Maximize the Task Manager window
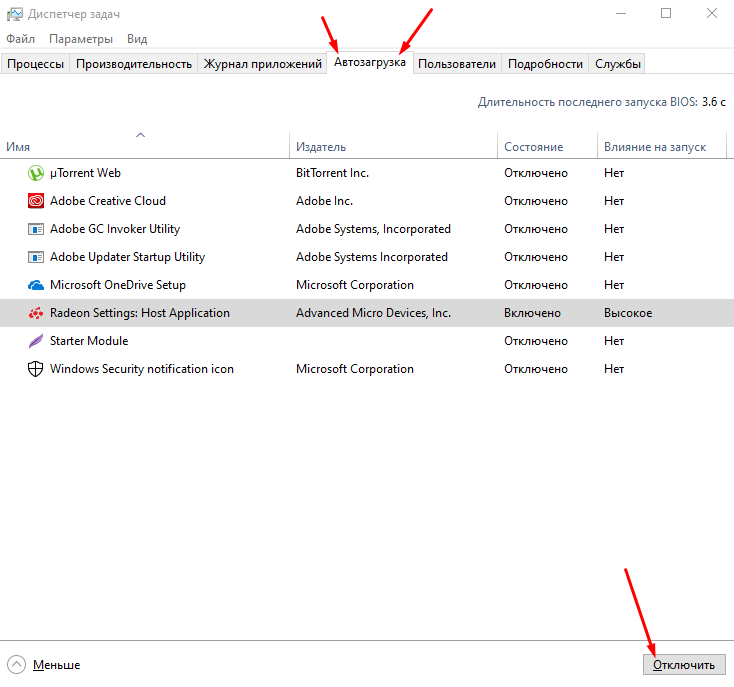The width and height of the screenshot is (734, 687). (x=666, y=14)
